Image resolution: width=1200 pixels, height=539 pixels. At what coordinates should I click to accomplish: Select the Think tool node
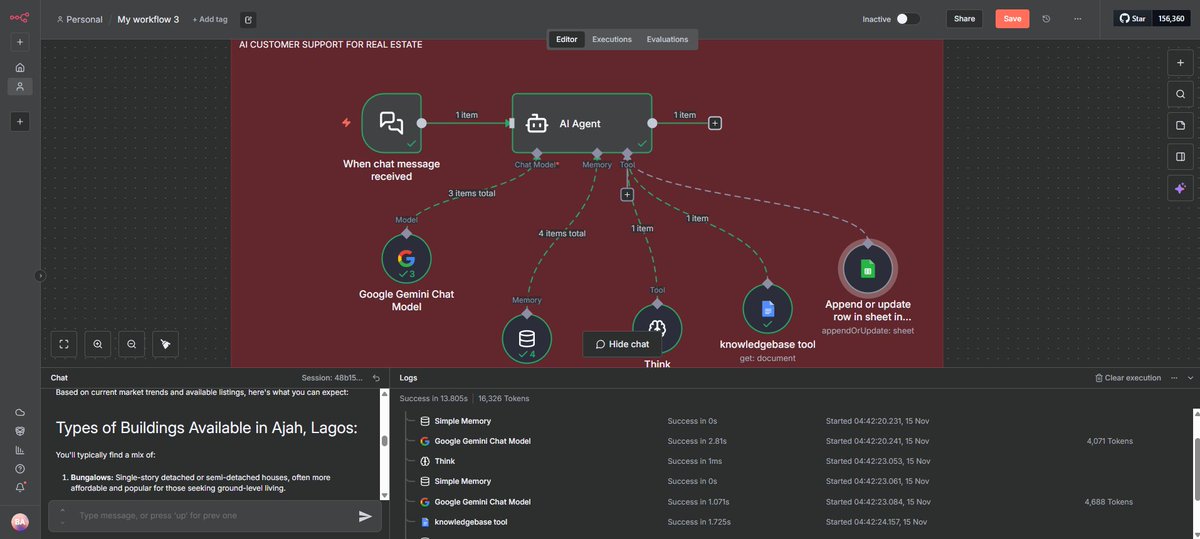pyautogui.click(x=657, y=329)
